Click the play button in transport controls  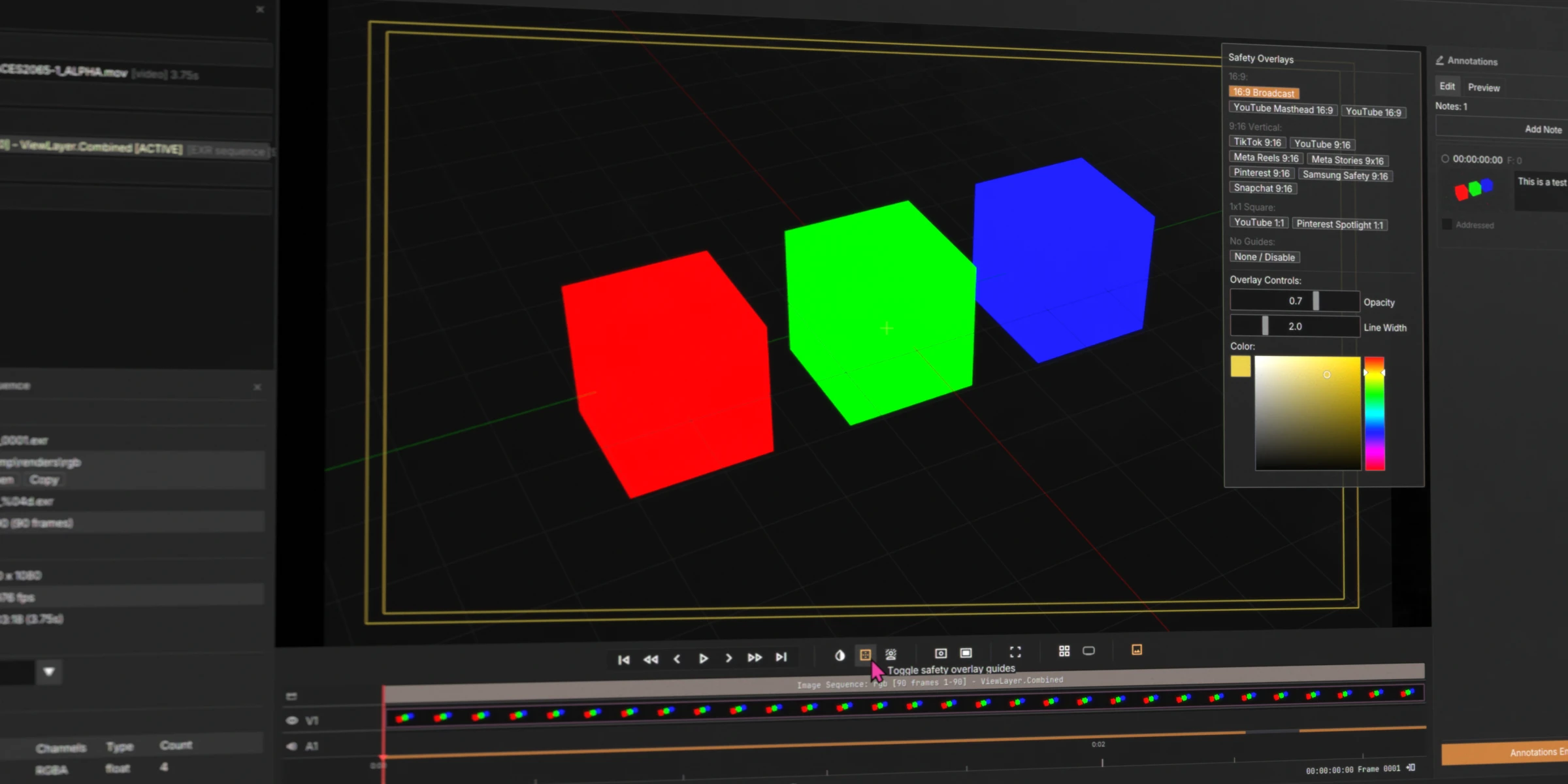(703, 659)
